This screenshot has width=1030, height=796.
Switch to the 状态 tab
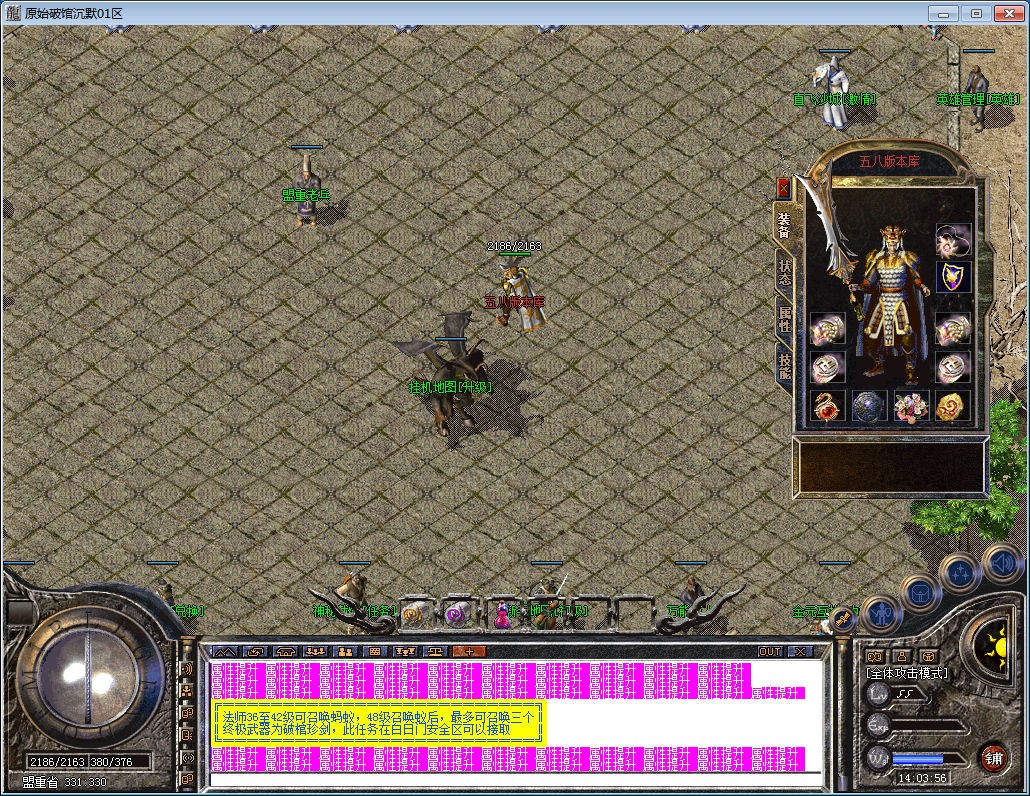(785, 273)
